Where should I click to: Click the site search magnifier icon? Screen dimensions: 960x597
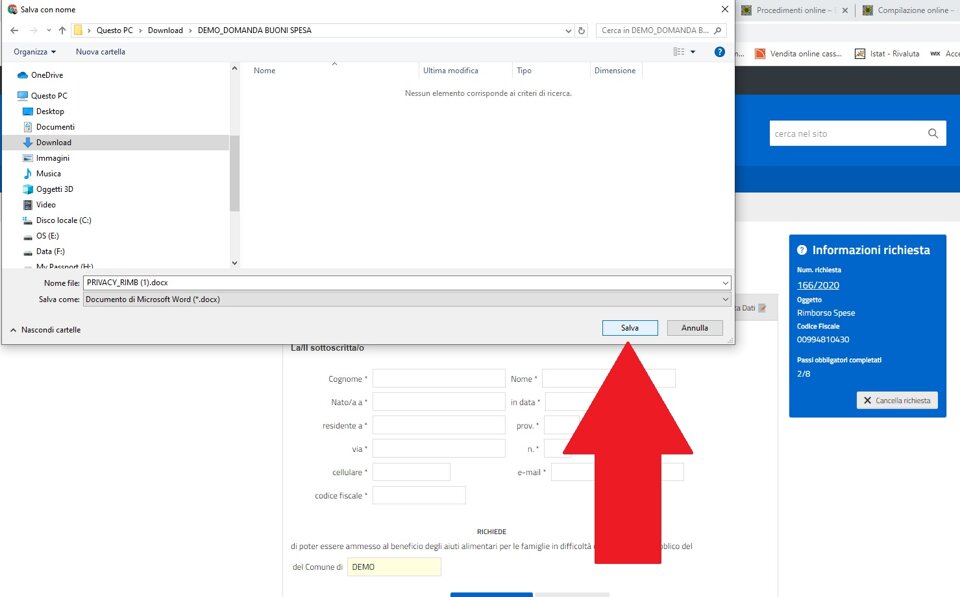click(933, 134)
